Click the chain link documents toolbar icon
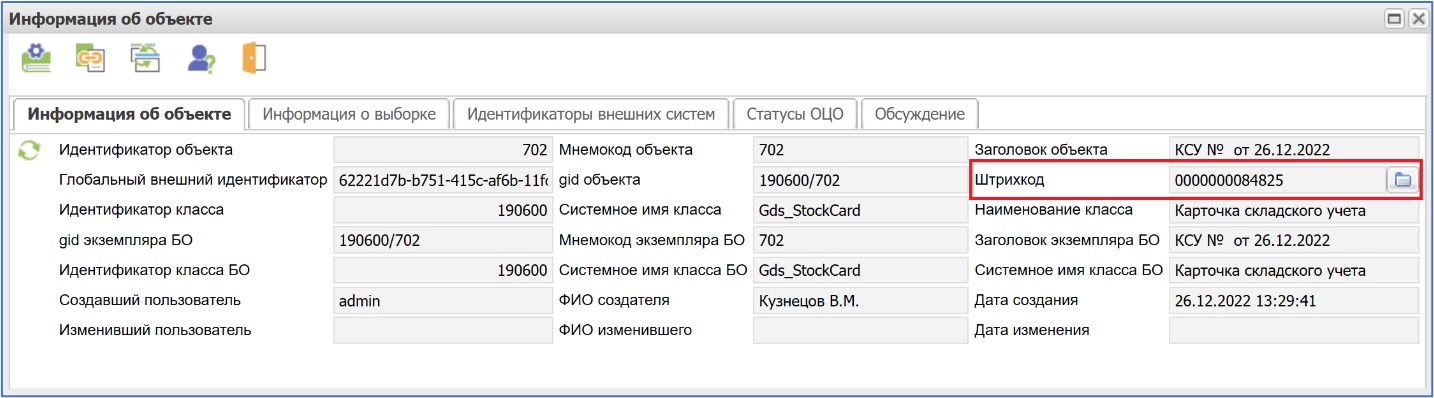Viewport: 1434px width, 398px height. [x=90, y=58]
